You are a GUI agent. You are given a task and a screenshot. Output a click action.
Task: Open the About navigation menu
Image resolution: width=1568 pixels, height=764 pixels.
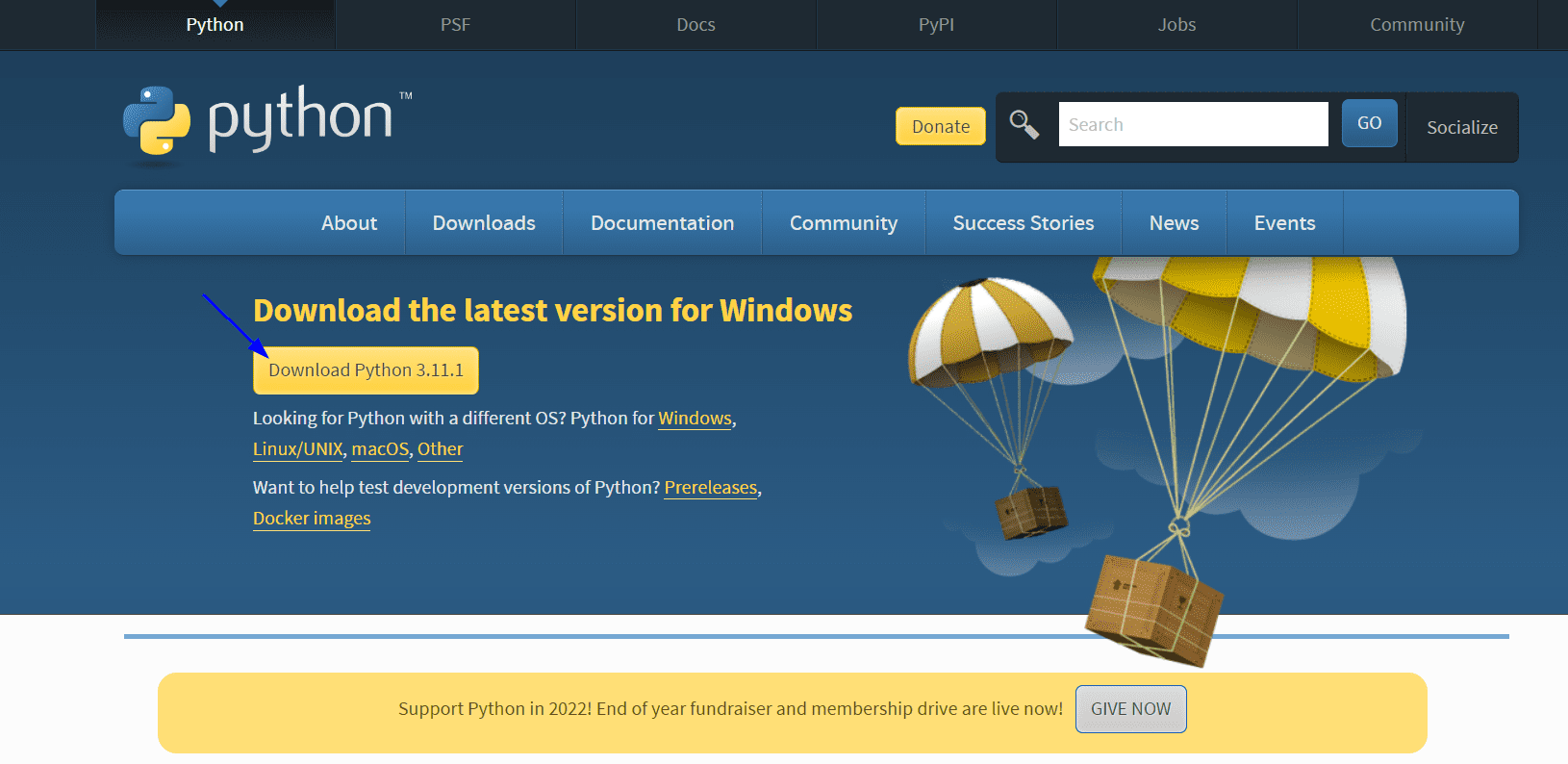[x=349, y=223]
